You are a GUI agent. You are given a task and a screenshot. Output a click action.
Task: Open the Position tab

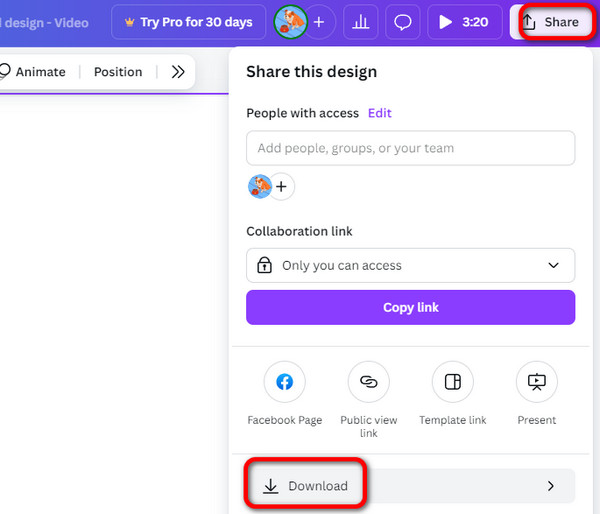[x=118, y=72]
